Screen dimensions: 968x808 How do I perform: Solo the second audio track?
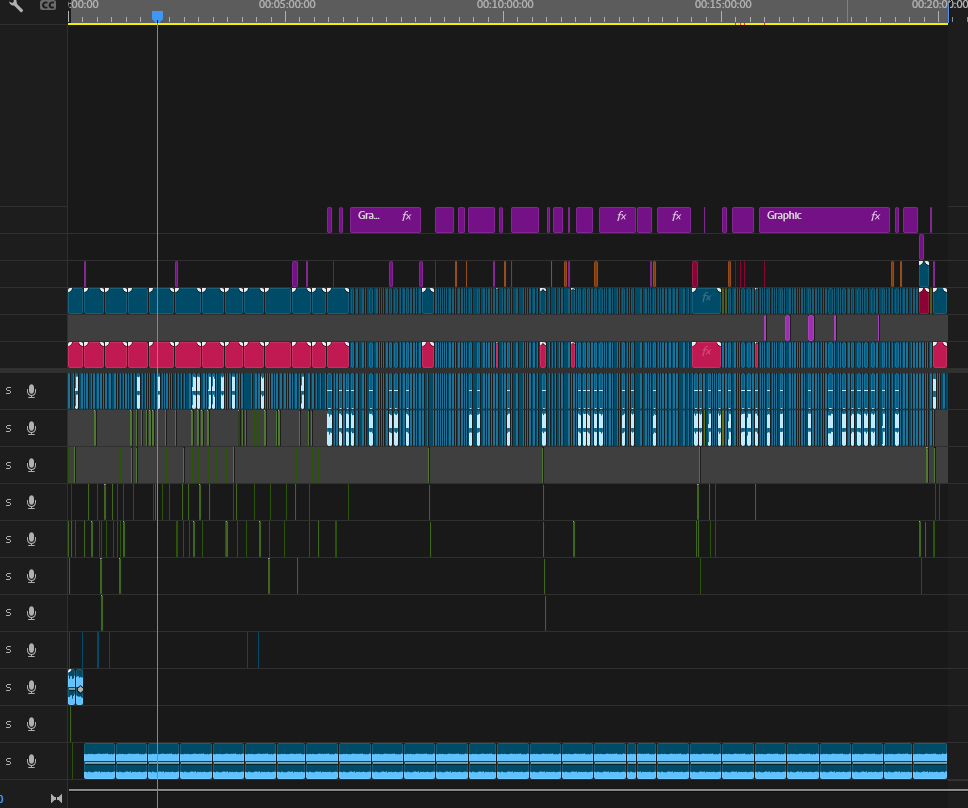tap(9, 428)
